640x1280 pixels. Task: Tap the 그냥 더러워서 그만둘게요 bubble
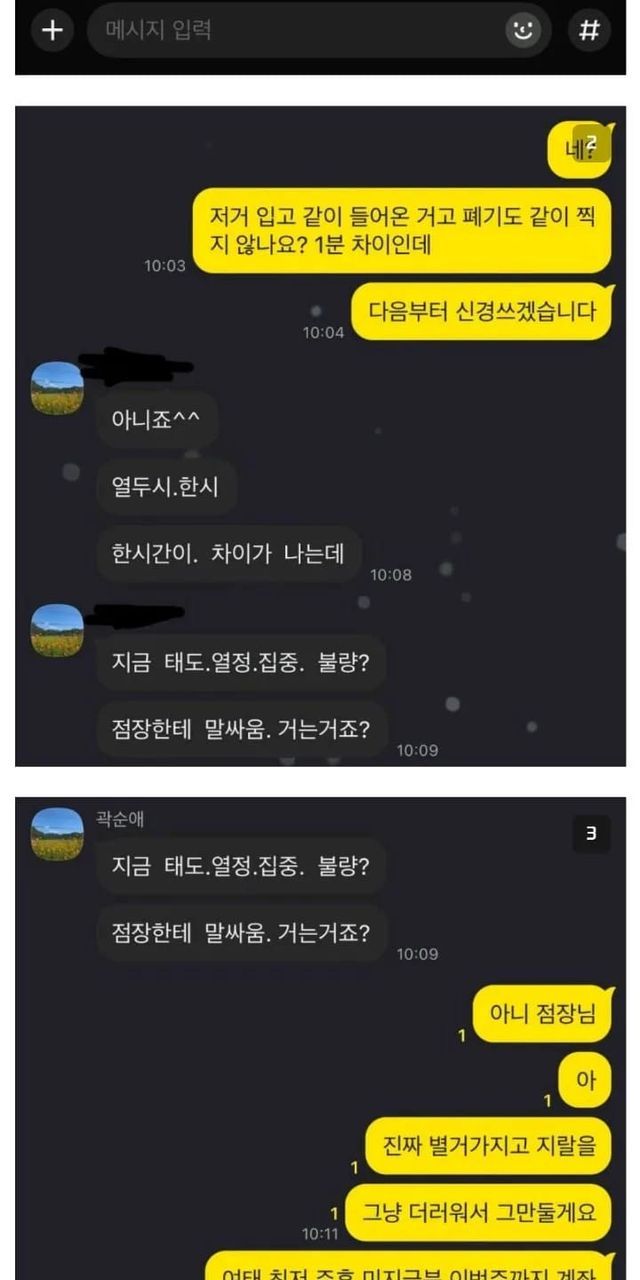(478, 1212)
